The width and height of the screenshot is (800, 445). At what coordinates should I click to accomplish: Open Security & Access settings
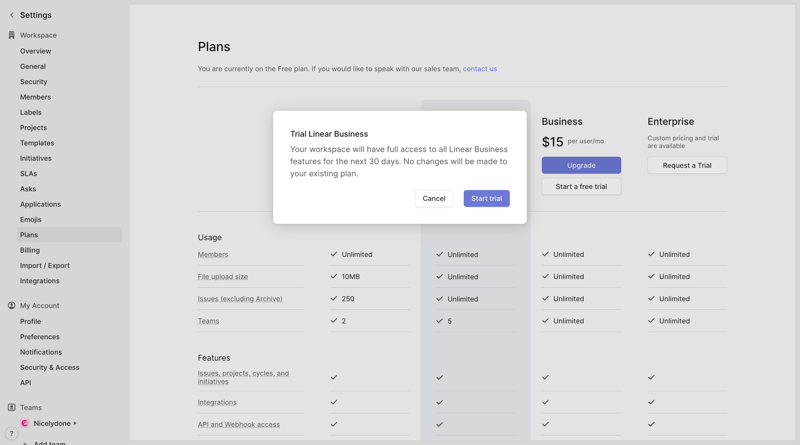click(x=49, y=367)
